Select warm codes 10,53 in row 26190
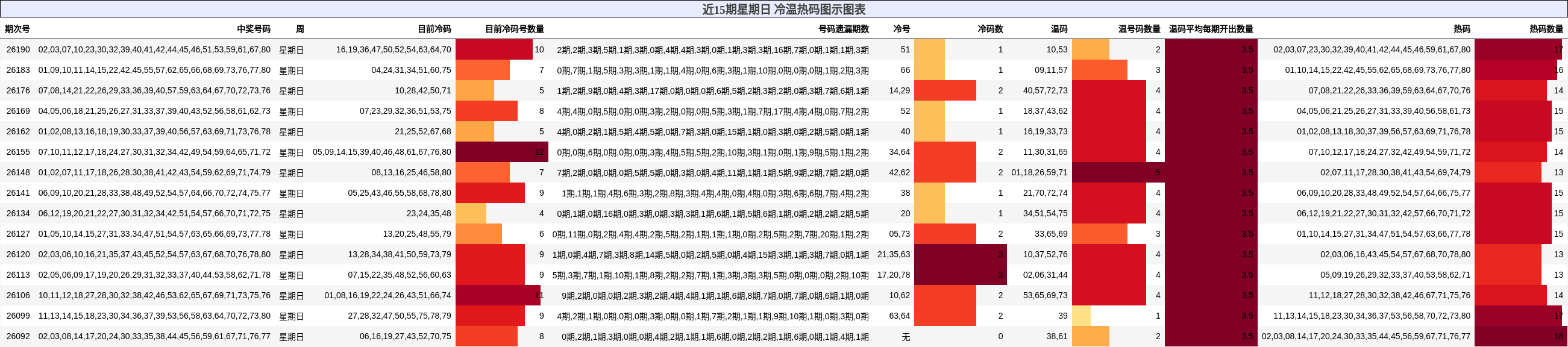Image resolution: width=1568 pixels, height=347 pixels. click(1057, 49)
